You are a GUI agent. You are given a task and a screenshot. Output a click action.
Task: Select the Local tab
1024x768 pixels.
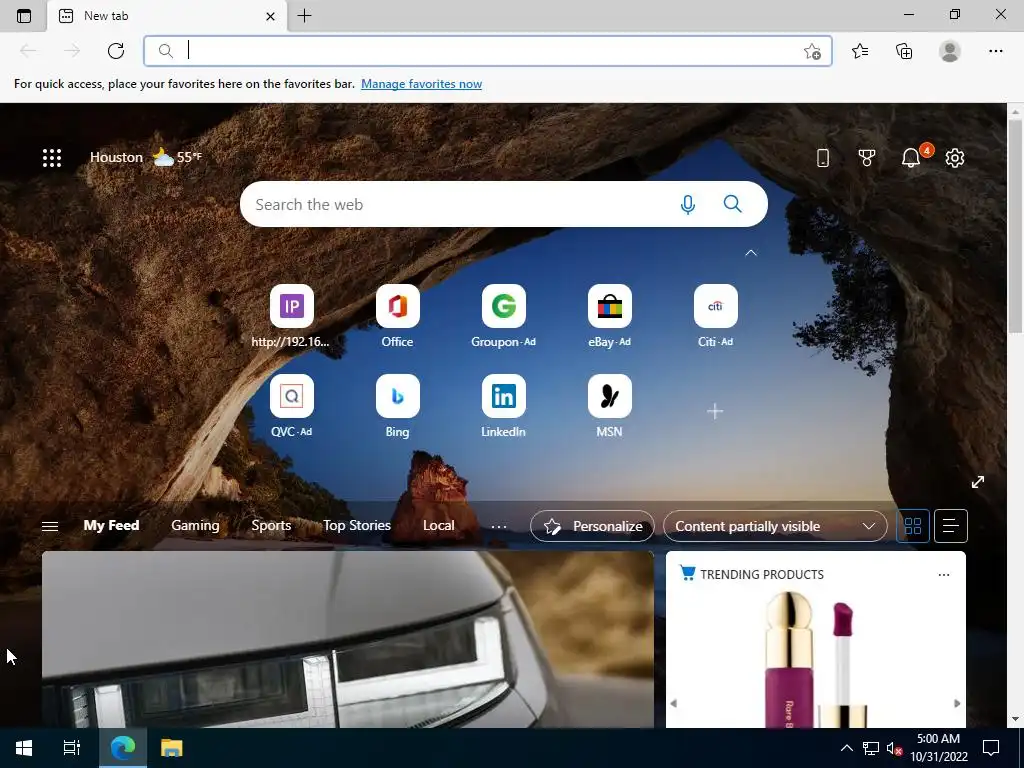438,525
